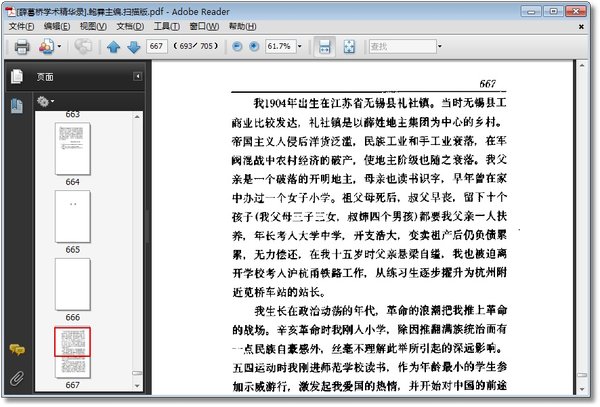Viewport: 600px width, 407px height.
Task: Click the Print icon in toolbar
Action: [20, 47]
